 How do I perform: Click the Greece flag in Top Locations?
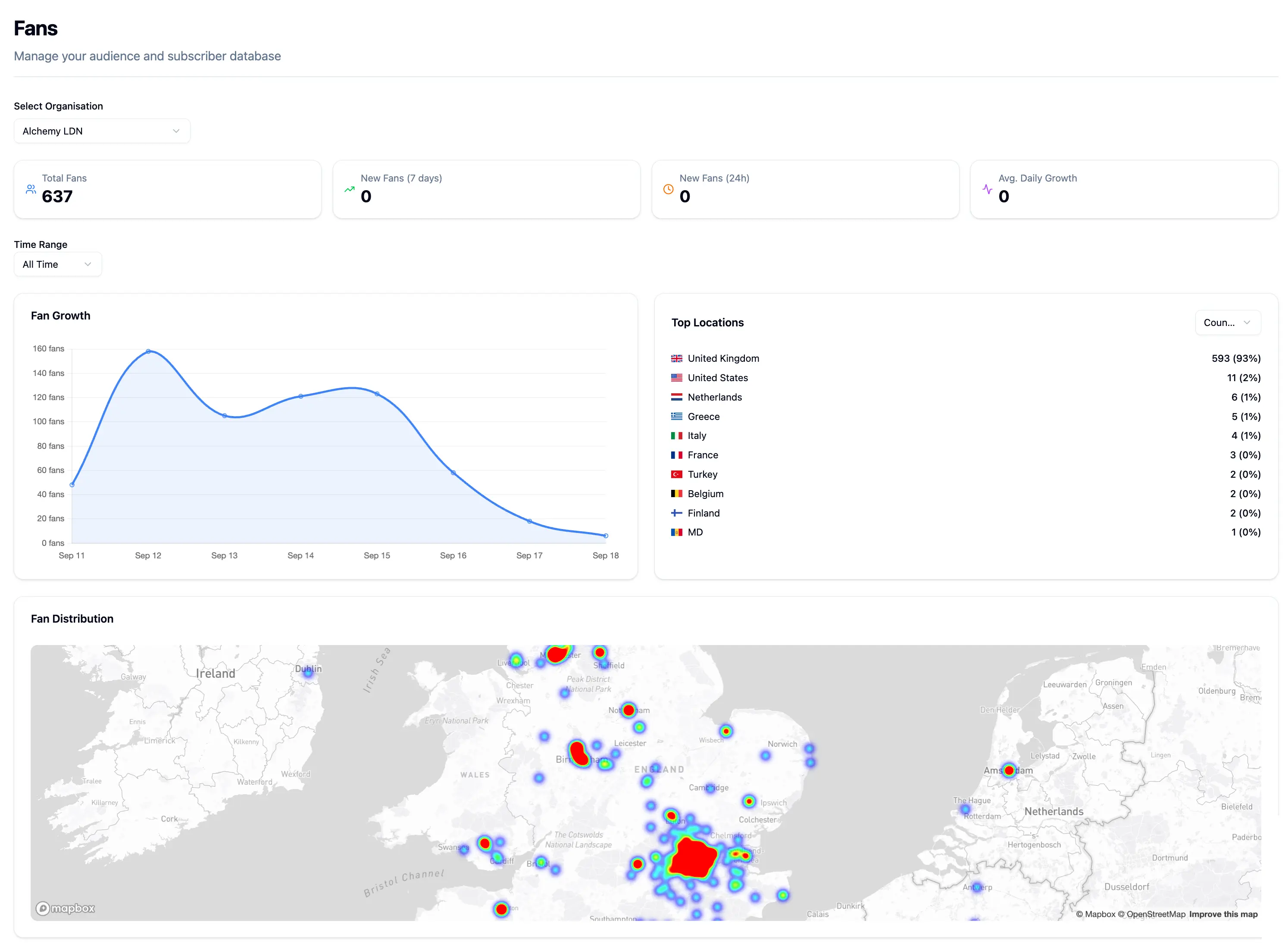pos(677,417)
